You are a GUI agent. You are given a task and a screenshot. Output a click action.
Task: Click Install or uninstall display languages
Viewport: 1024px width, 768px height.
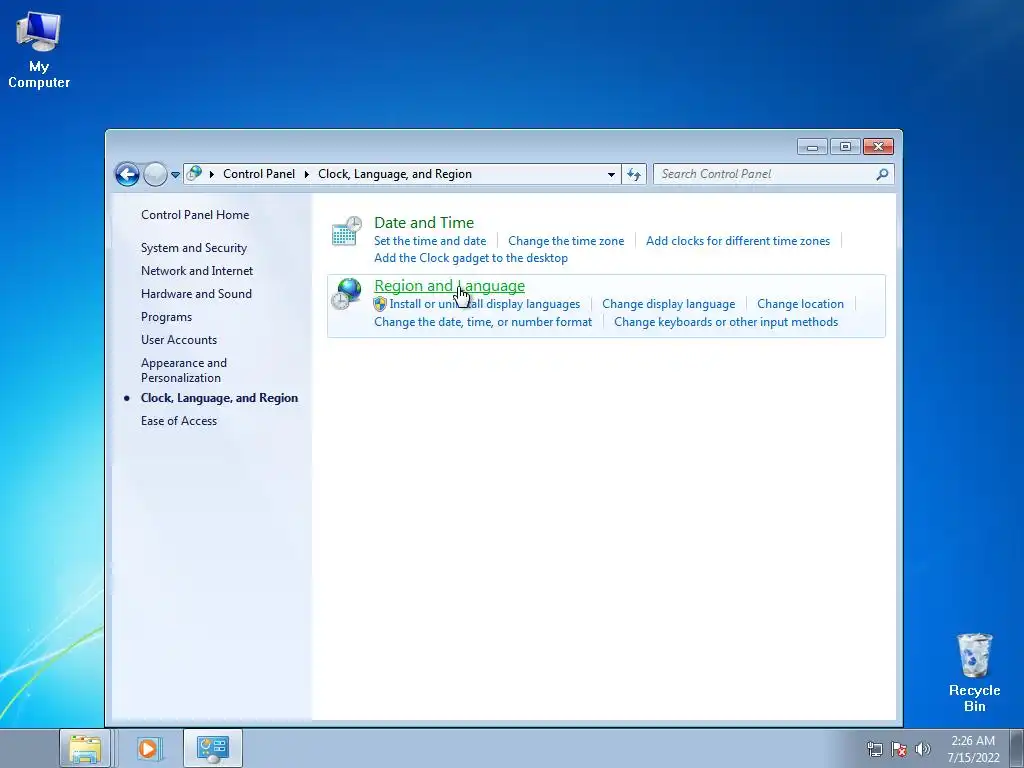tap(485, 304)
